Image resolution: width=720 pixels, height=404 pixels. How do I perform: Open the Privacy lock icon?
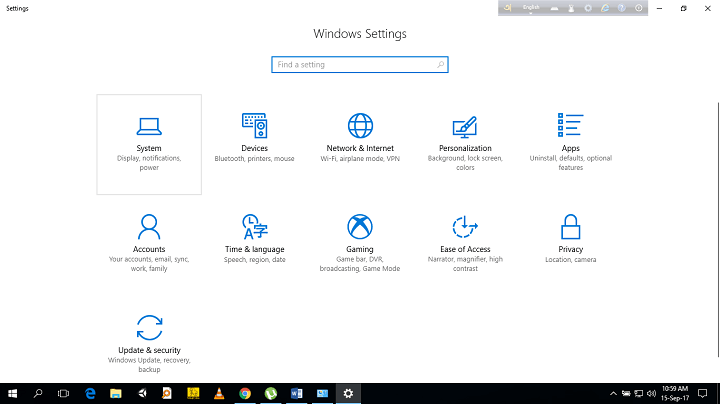[x=570, y=227]
